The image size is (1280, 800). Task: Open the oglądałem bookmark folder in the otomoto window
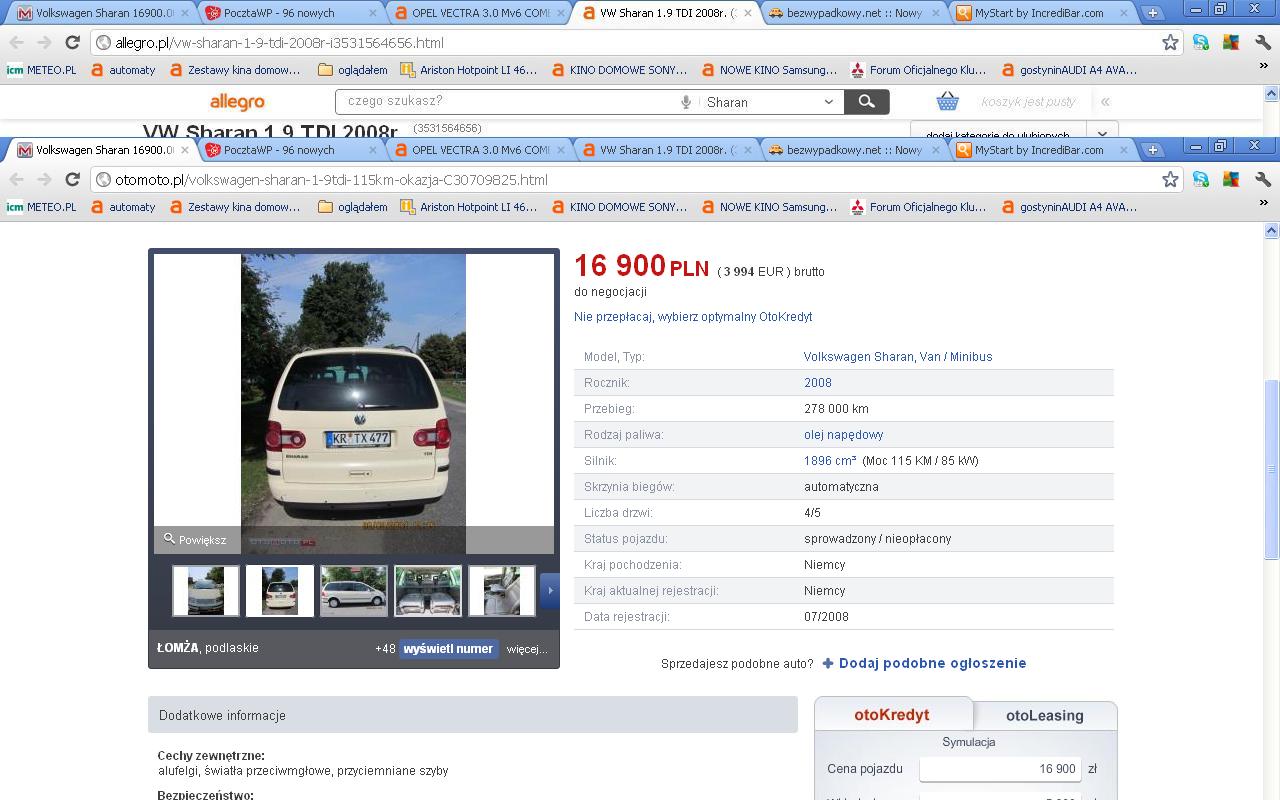353,207
